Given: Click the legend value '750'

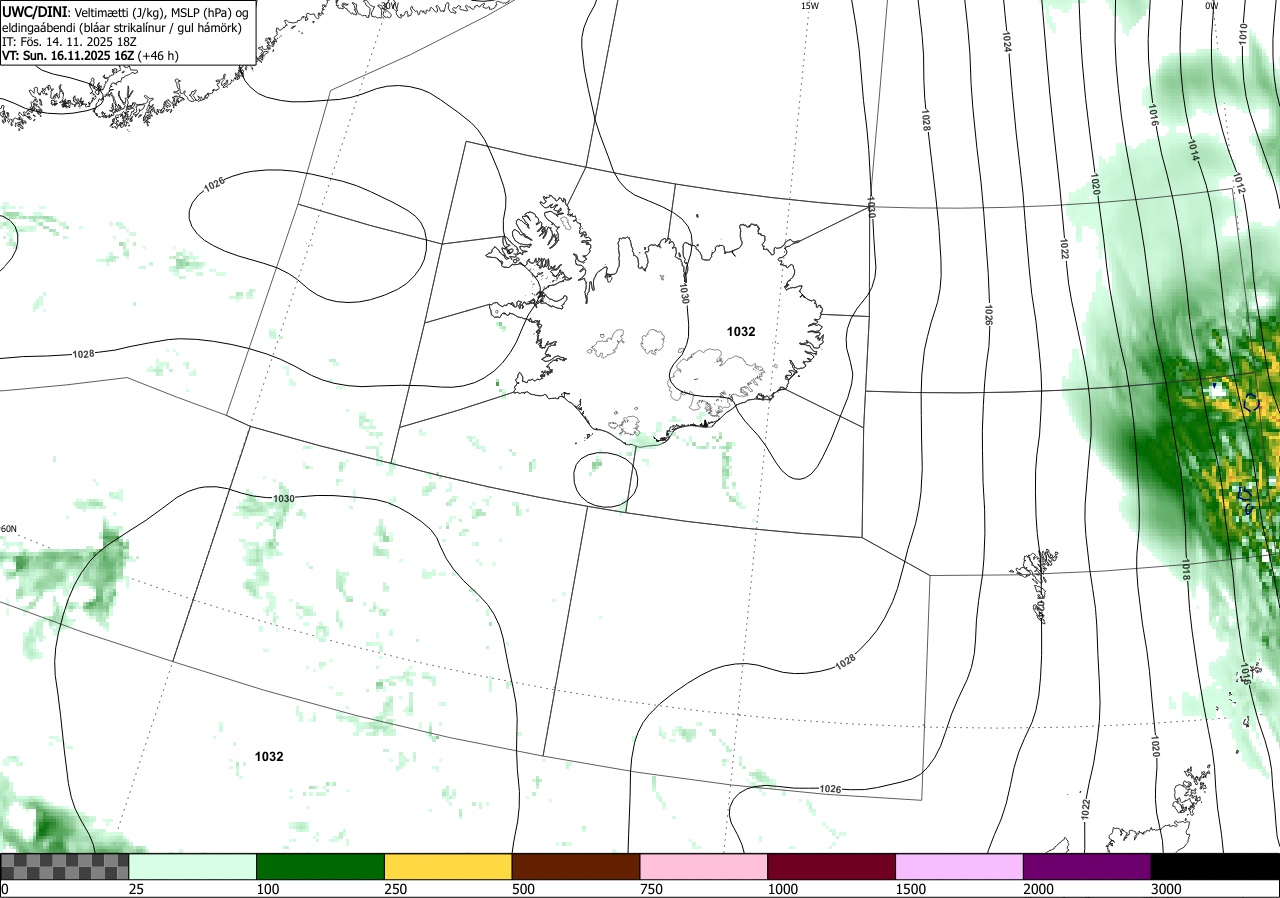Looking at the screenshot, I should tap(651, 889).
